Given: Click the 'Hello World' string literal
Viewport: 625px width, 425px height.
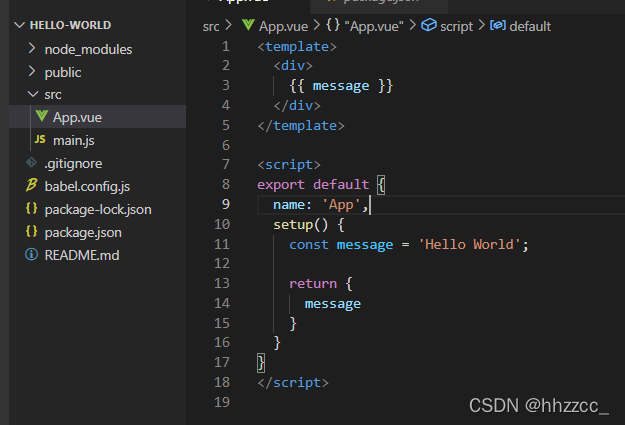Looking at the screenshot, I should pyautogui.click(x=469, y=244).
